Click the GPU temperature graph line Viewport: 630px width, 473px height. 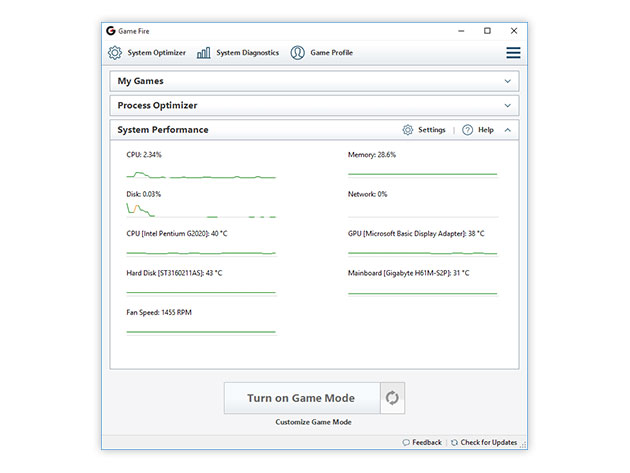point(423,253)
